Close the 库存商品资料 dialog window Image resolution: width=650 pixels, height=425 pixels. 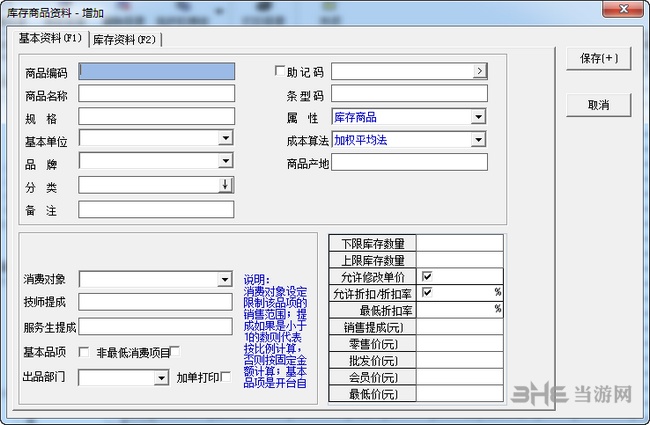tap(623, 8)
